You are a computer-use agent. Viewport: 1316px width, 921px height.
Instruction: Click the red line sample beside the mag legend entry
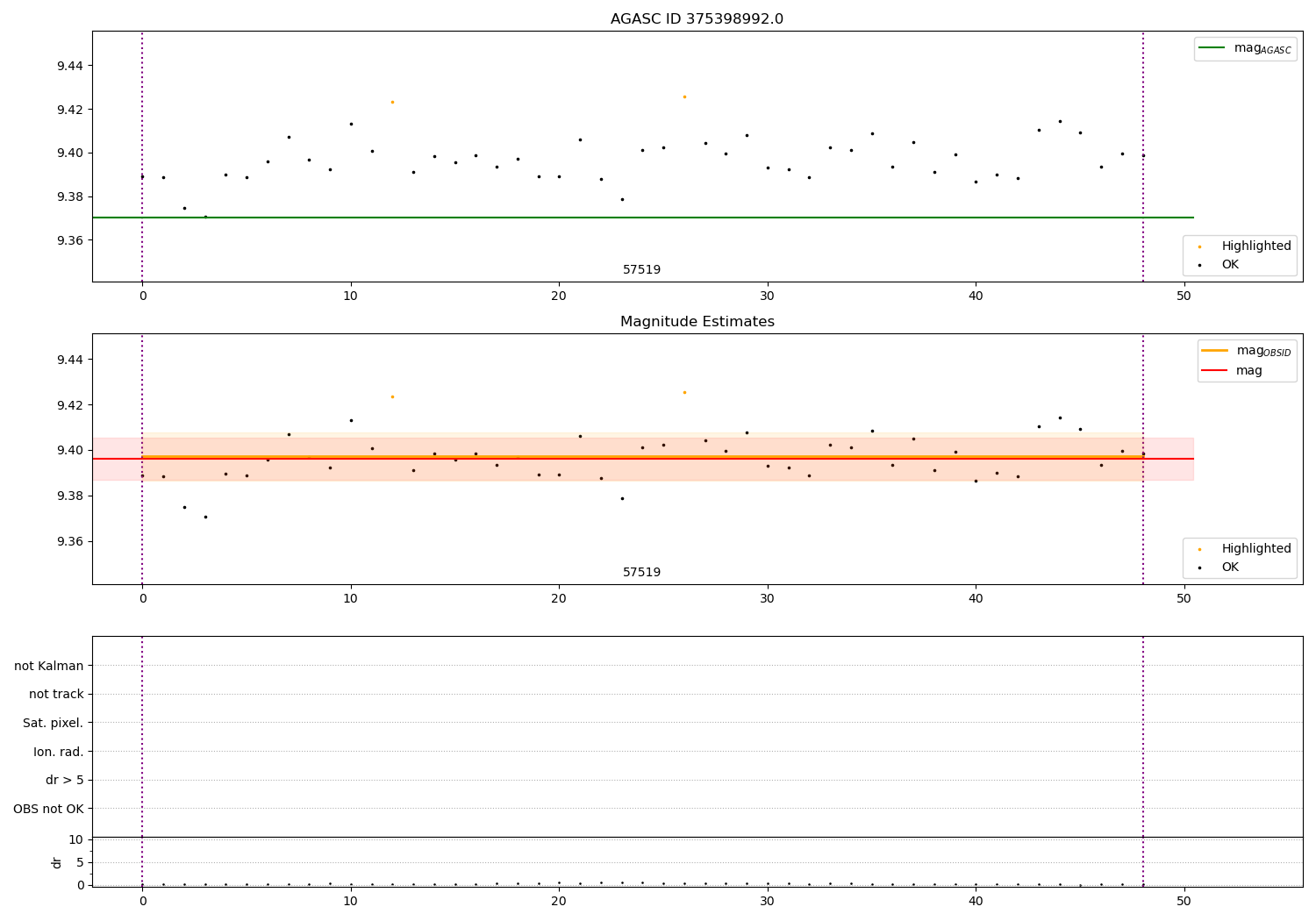pos(1214,371)
